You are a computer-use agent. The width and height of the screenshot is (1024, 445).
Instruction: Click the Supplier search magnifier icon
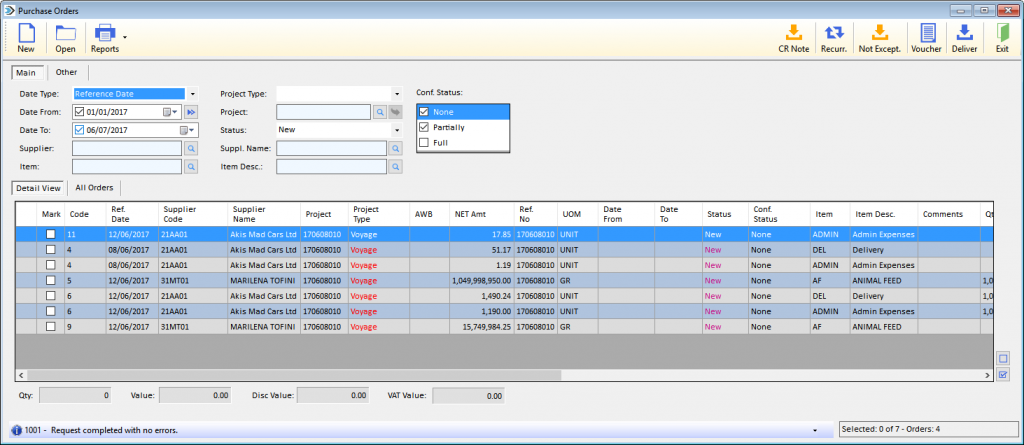[x=191, y=149]
